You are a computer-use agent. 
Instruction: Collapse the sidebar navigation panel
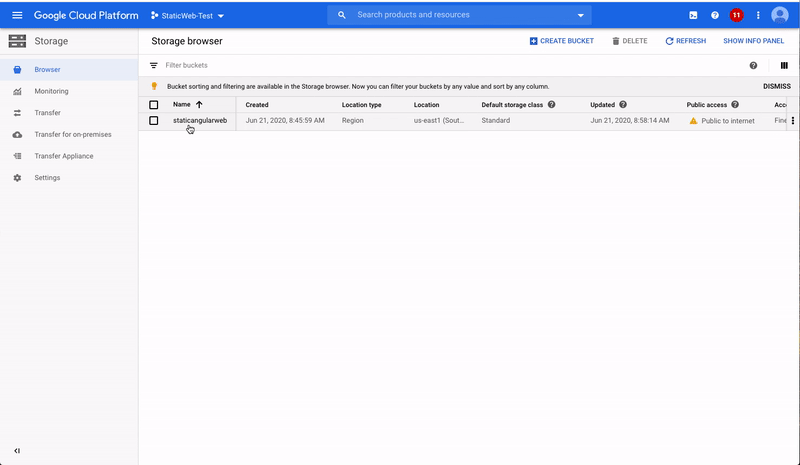point(17,451)
